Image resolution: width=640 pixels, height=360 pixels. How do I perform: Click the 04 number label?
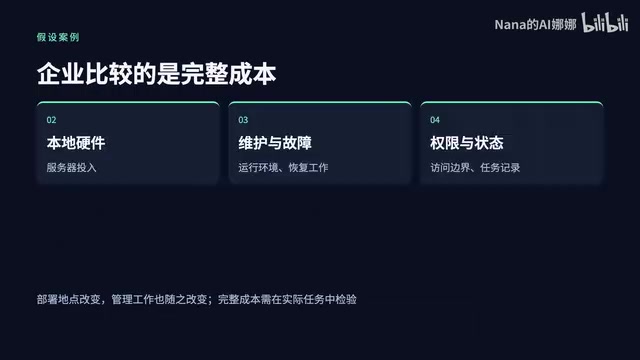(x=435, y=120)
